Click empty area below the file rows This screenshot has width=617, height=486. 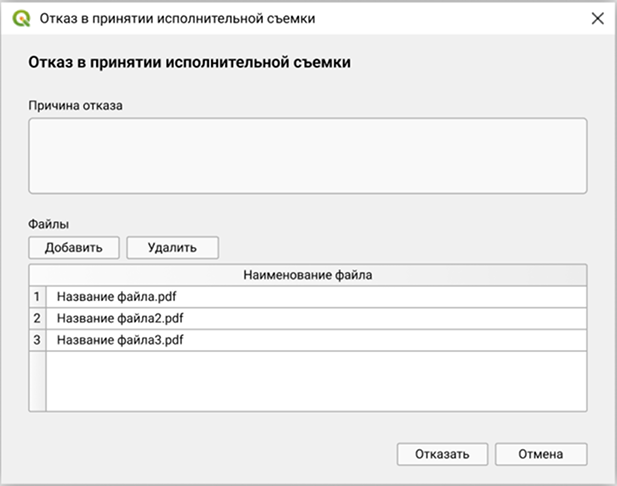click(x=316, y=380)
